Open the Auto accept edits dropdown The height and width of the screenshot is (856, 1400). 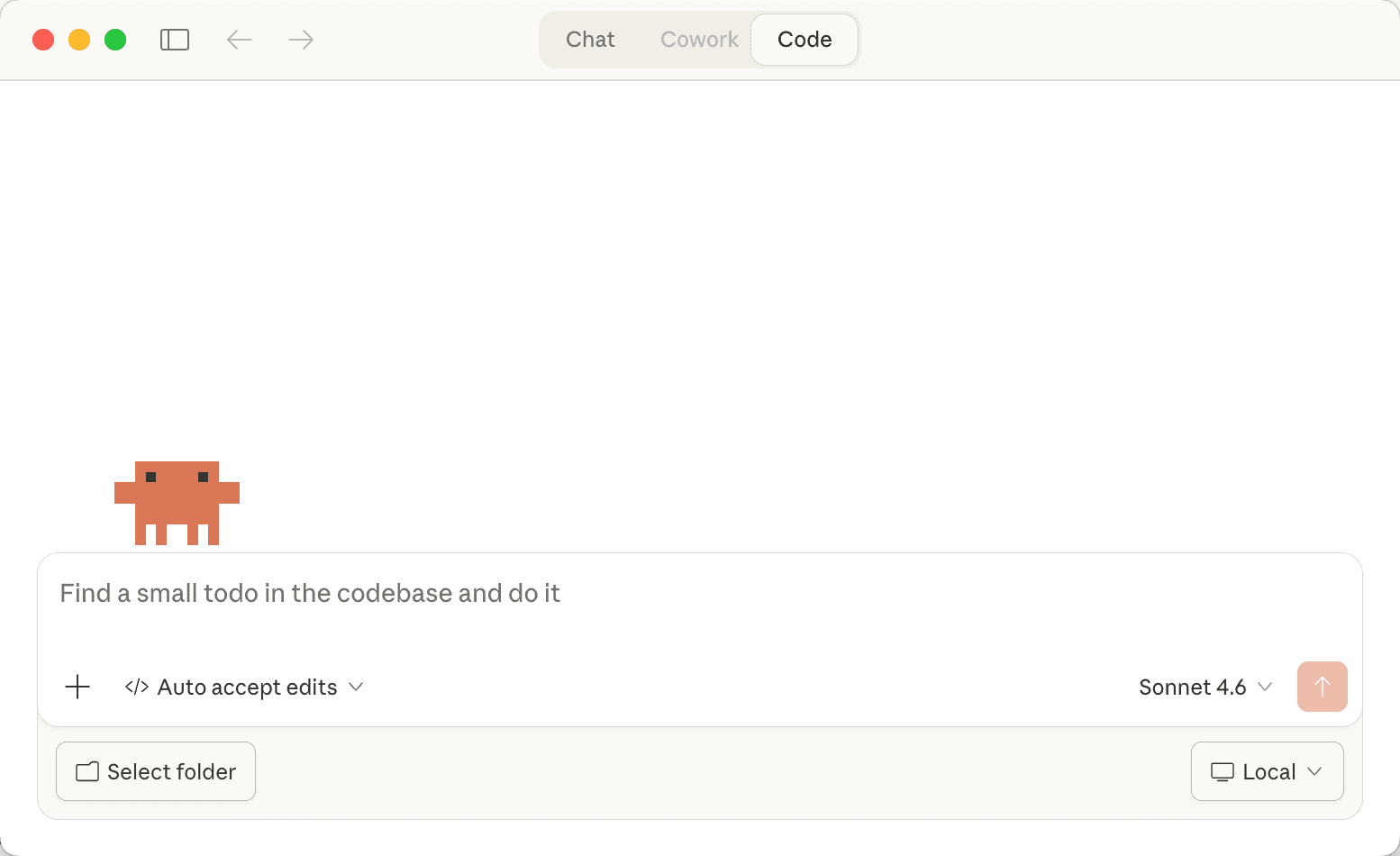click(x=356, y=687)
